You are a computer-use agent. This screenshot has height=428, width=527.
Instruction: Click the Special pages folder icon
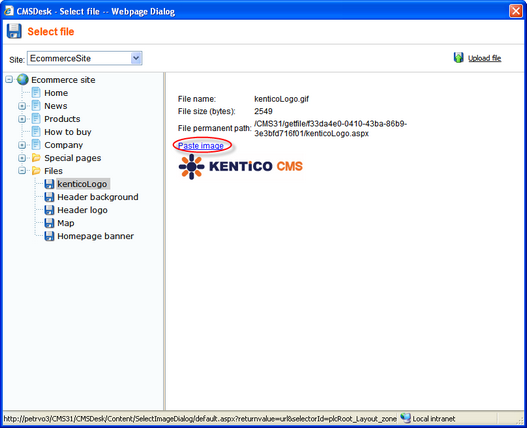click(36, 158)
